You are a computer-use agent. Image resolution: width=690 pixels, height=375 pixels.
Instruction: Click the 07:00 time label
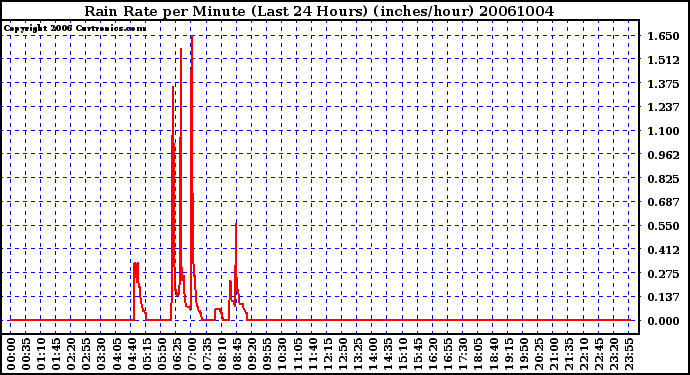191,354
